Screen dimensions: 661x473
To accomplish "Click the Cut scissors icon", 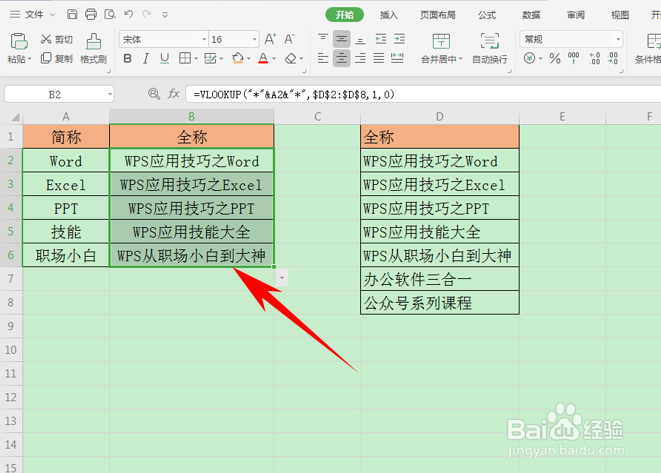I will coord(46,39).
